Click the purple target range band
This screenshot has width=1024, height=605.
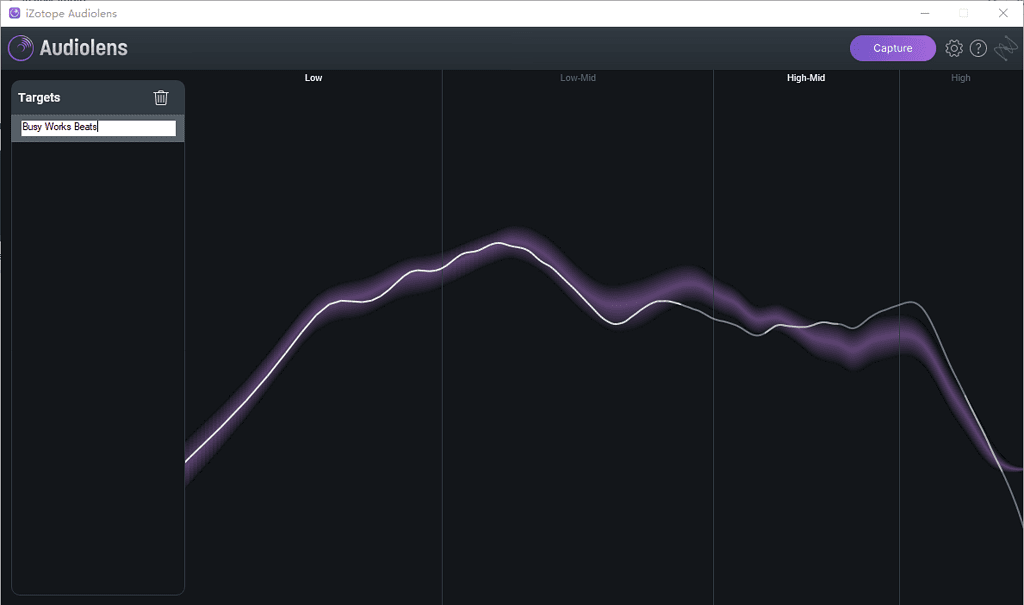860,345
